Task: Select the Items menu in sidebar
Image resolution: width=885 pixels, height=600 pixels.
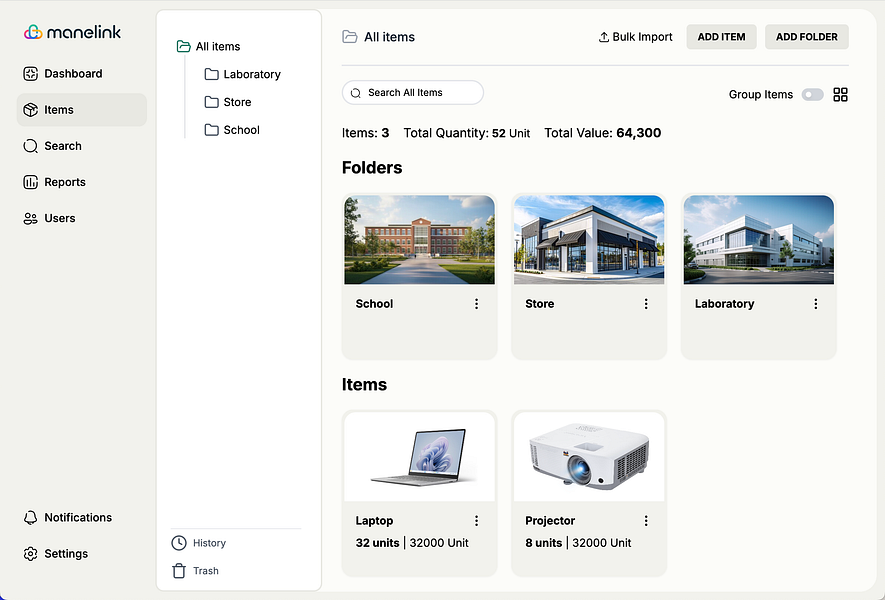Action: point(82,110)
